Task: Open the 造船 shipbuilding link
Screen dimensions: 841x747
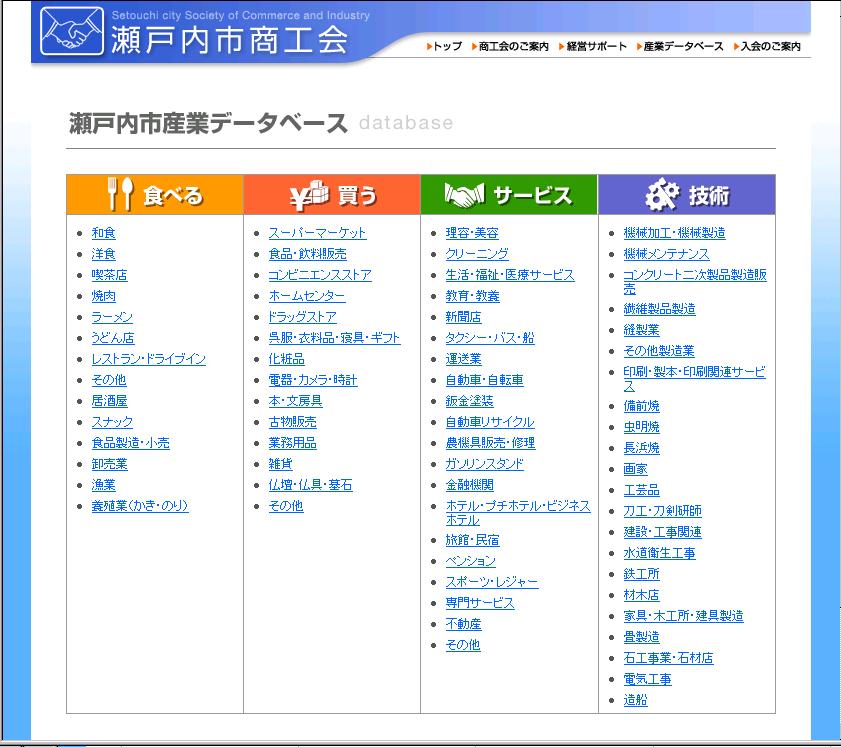Action: [x=635, y=700]
